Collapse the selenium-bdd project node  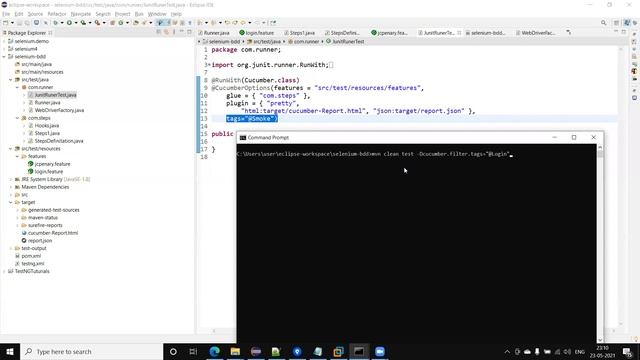[x=4, y=57]
